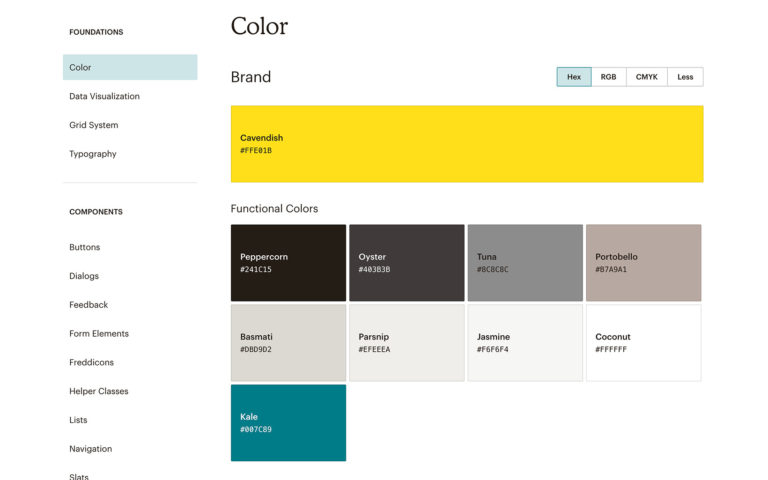The height and width of the screenshot is (480, 768).
Task: Go to Data Visualization section
Action: [x=104, y=97]
